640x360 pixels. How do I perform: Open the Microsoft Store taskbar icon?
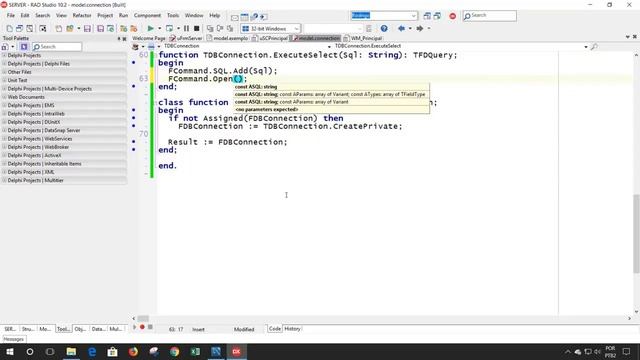tap(112, 351)
